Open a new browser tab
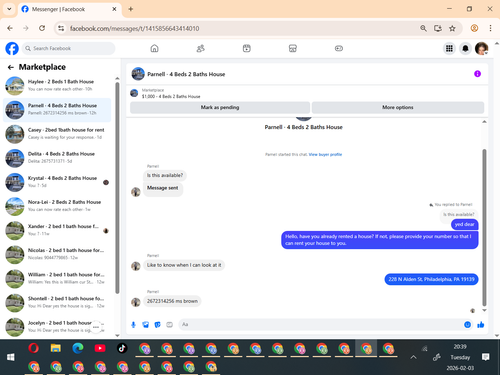This screenshot has width=500, height=375. tap(131, 9)
